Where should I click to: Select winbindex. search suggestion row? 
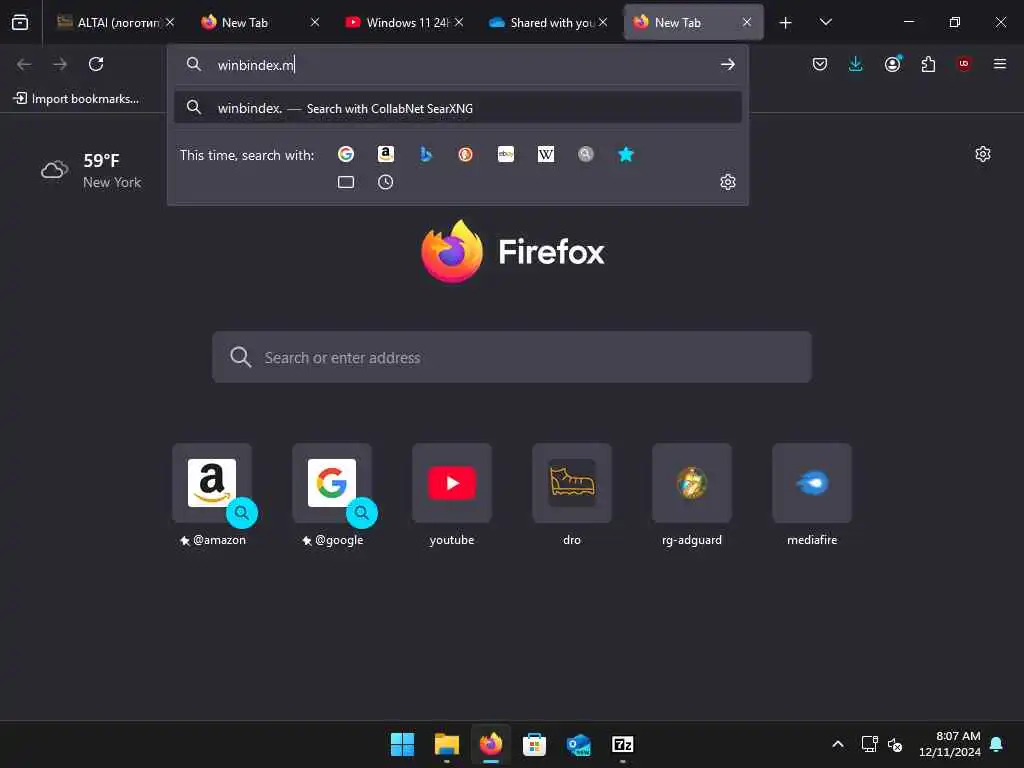click(458, 108)
